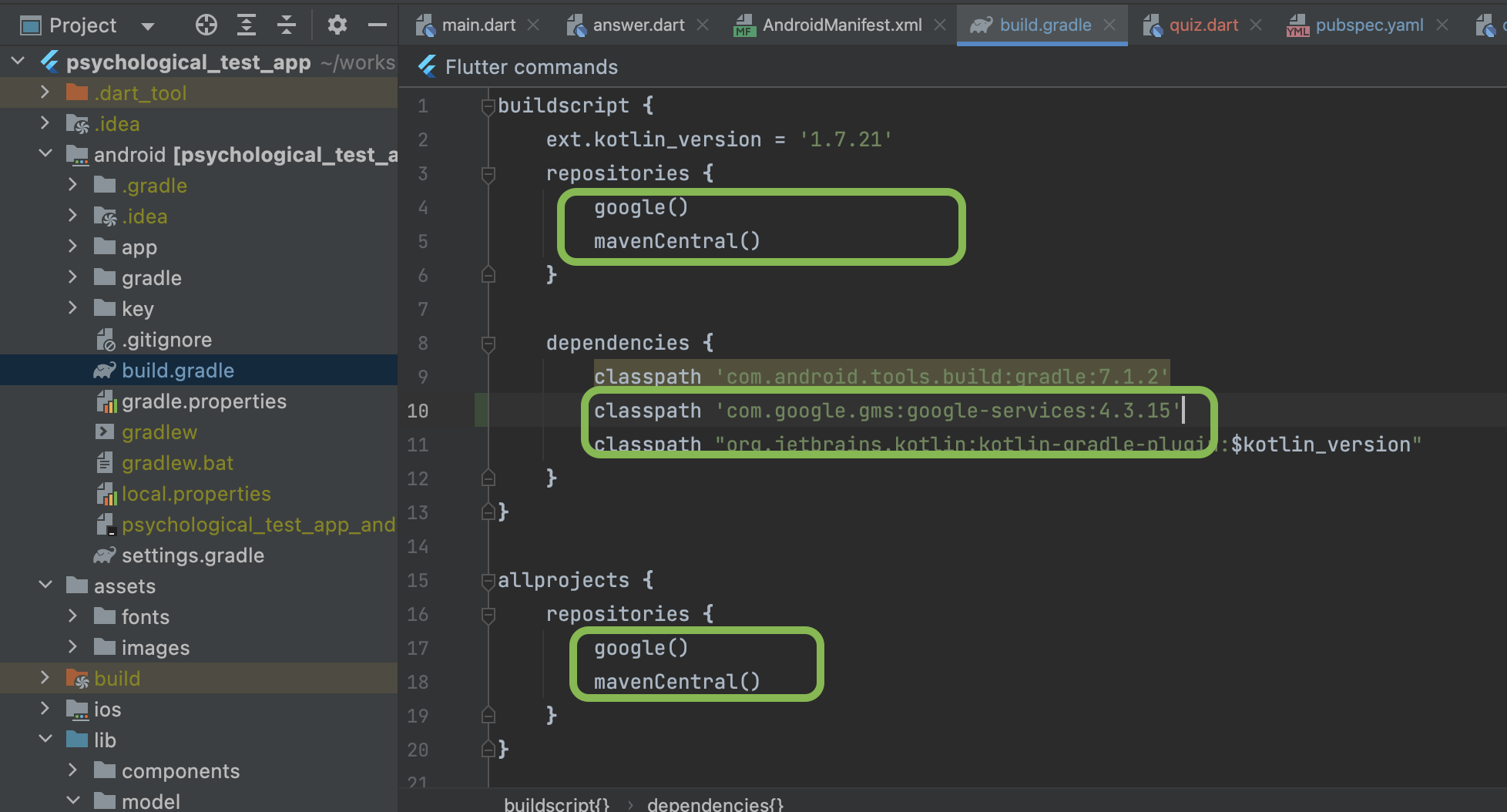Screen dimensions: 1507x812
Task: Expand the app folder
Action: pos(73,247)
